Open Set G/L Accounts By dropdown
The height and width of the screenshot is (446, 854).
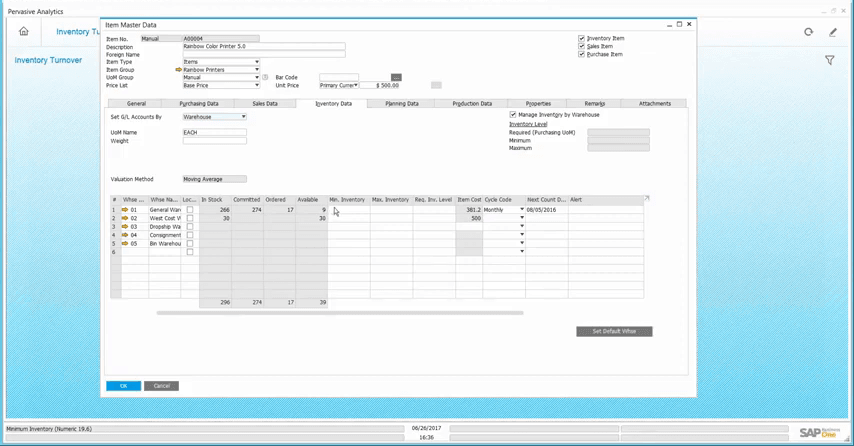(243, 117)
